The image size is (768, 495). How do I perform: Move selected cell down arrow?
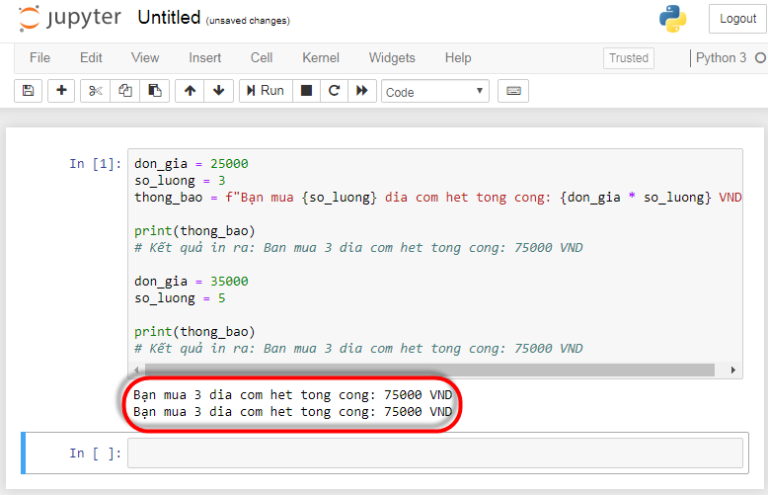(219, 91)
